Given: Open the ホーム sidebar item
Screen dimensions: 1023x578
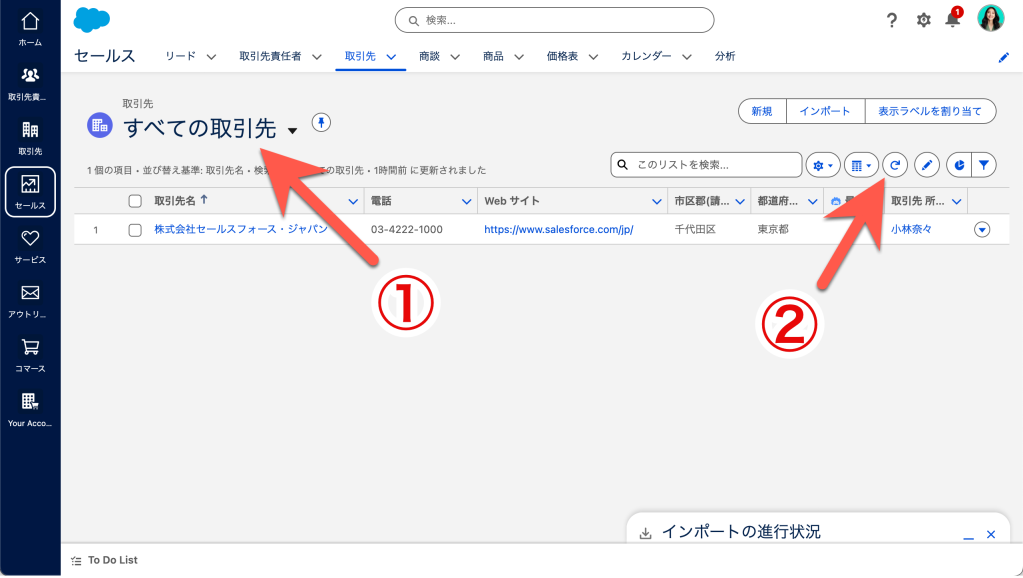Looking at the screenshot, I should [30, 29].
